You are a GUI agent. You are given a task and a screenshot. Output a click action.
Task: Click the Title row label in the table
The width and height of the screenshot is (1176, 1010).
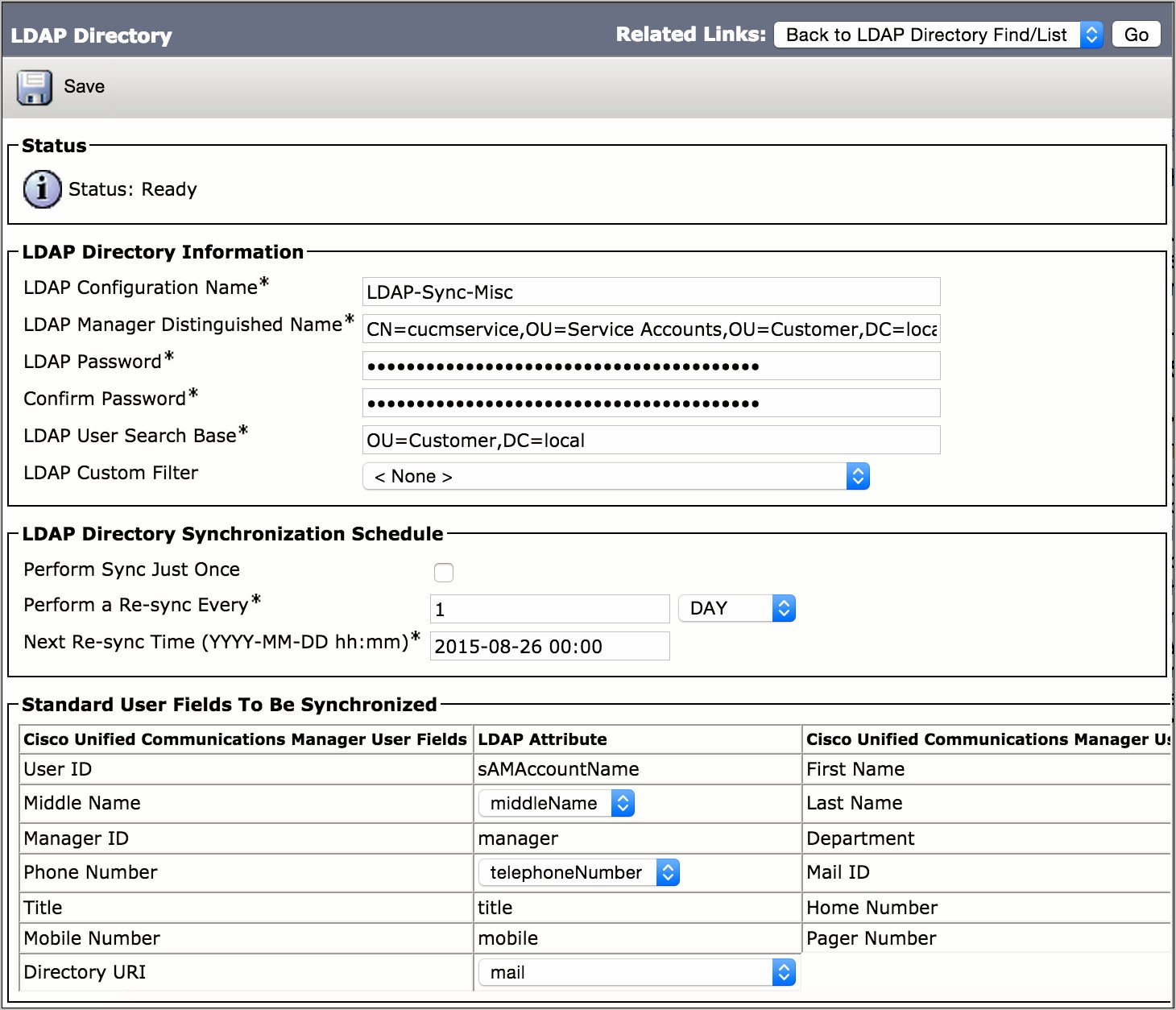click(x=43, y=908)
